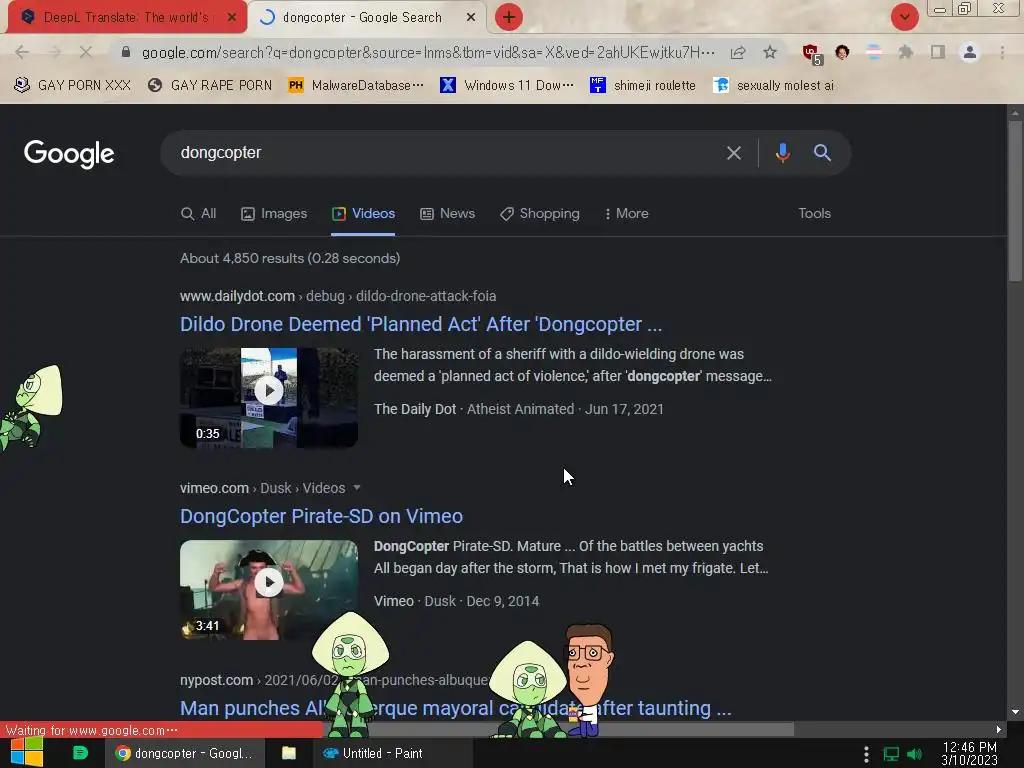Click the Google logo

pos(69,154)
